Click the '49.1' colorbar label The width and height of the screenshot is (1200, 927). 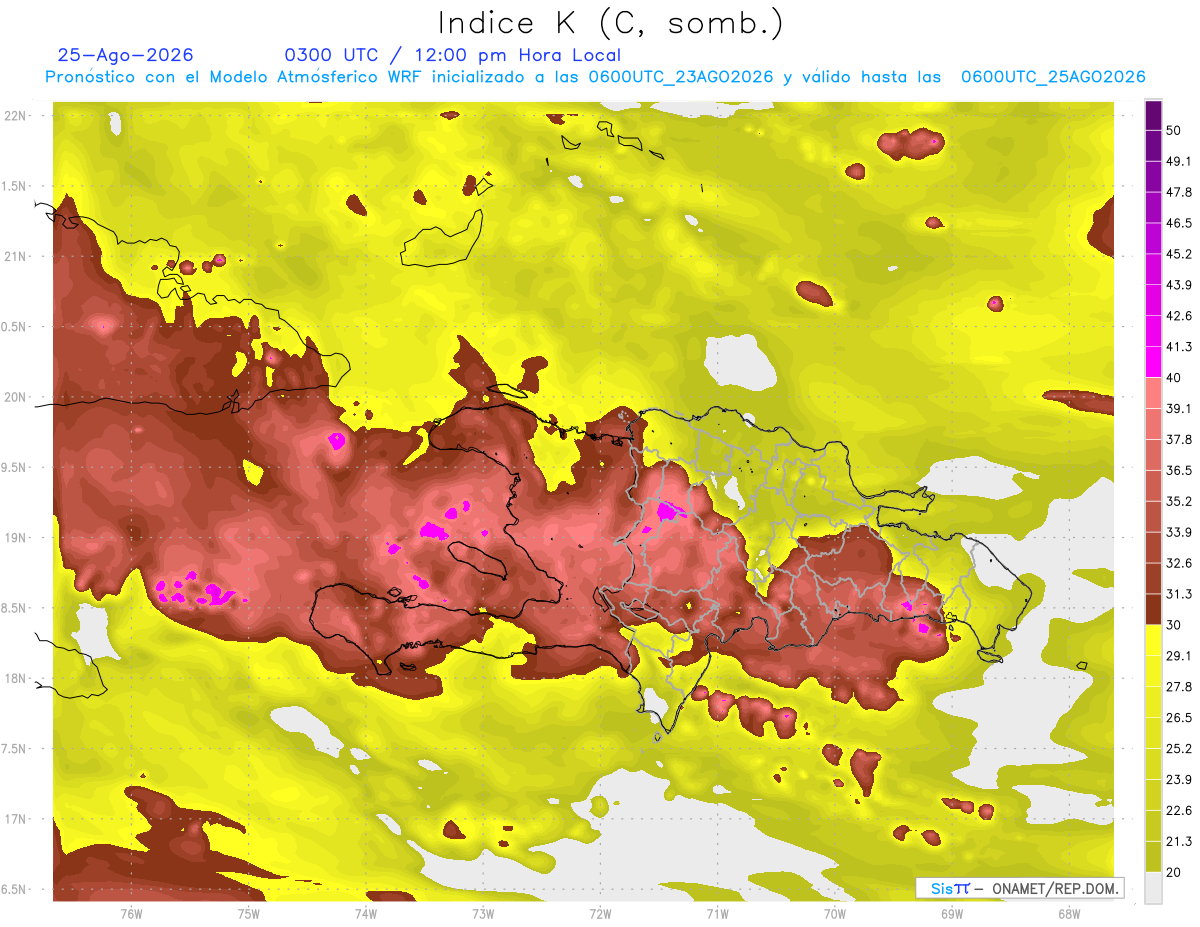(1178, 161)
